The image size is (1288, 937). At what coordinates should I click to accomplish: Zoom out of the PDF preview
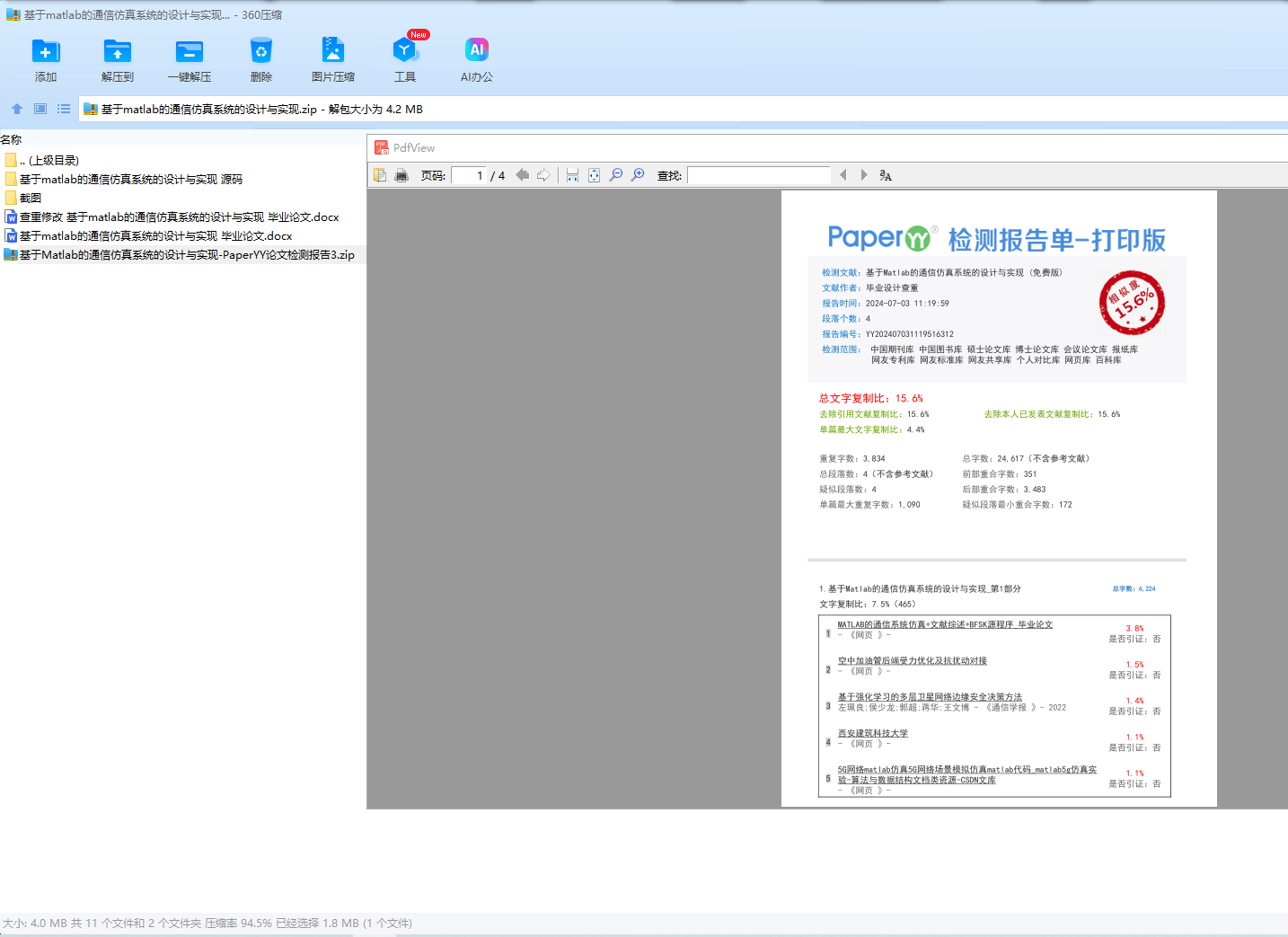(x=616, y=175)
